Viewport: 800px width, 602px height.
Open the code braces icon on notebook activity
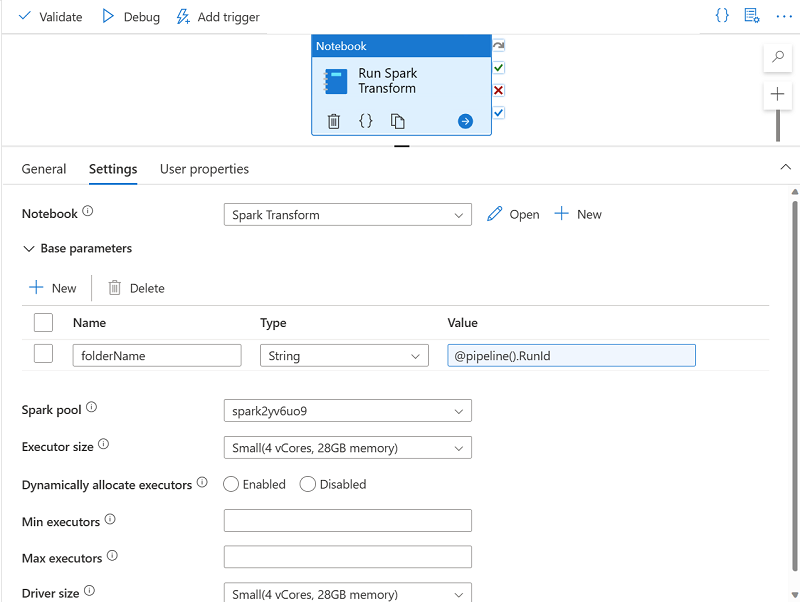366,121
